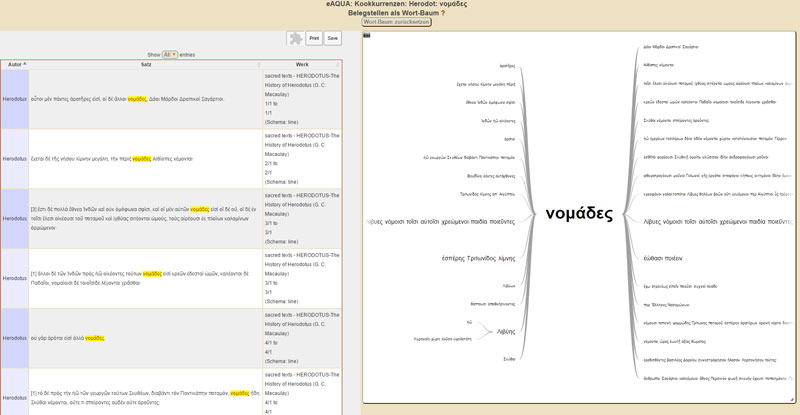This screenshot has height=415, width=800.
Task: Click the sentence 'οὐ γὰρ ἀρόται εἰσὶ ἀλλὰ νομάδες'
Action: (67, 338)
